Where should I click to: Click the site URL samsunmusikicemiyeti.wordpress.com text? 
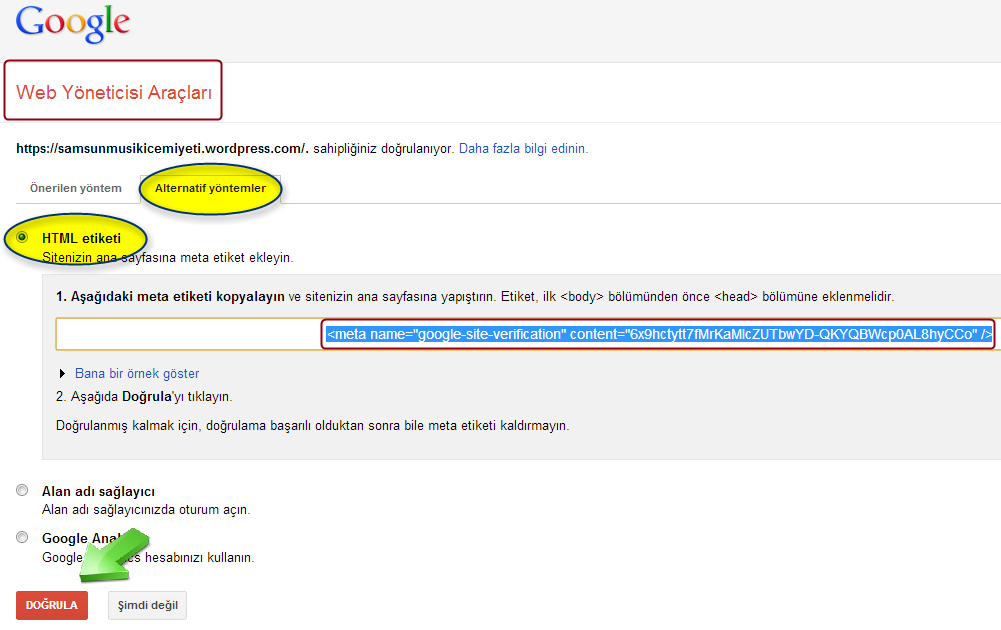coord(162,149)
